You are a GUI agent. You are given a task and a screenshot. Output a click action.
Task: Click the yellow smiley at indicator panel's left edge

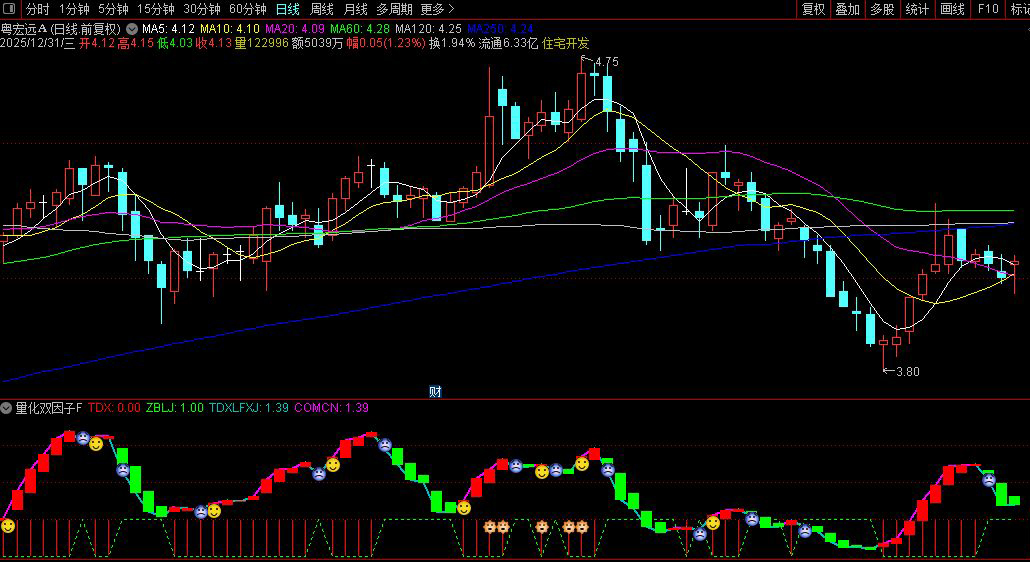click(x=7, y=526)
